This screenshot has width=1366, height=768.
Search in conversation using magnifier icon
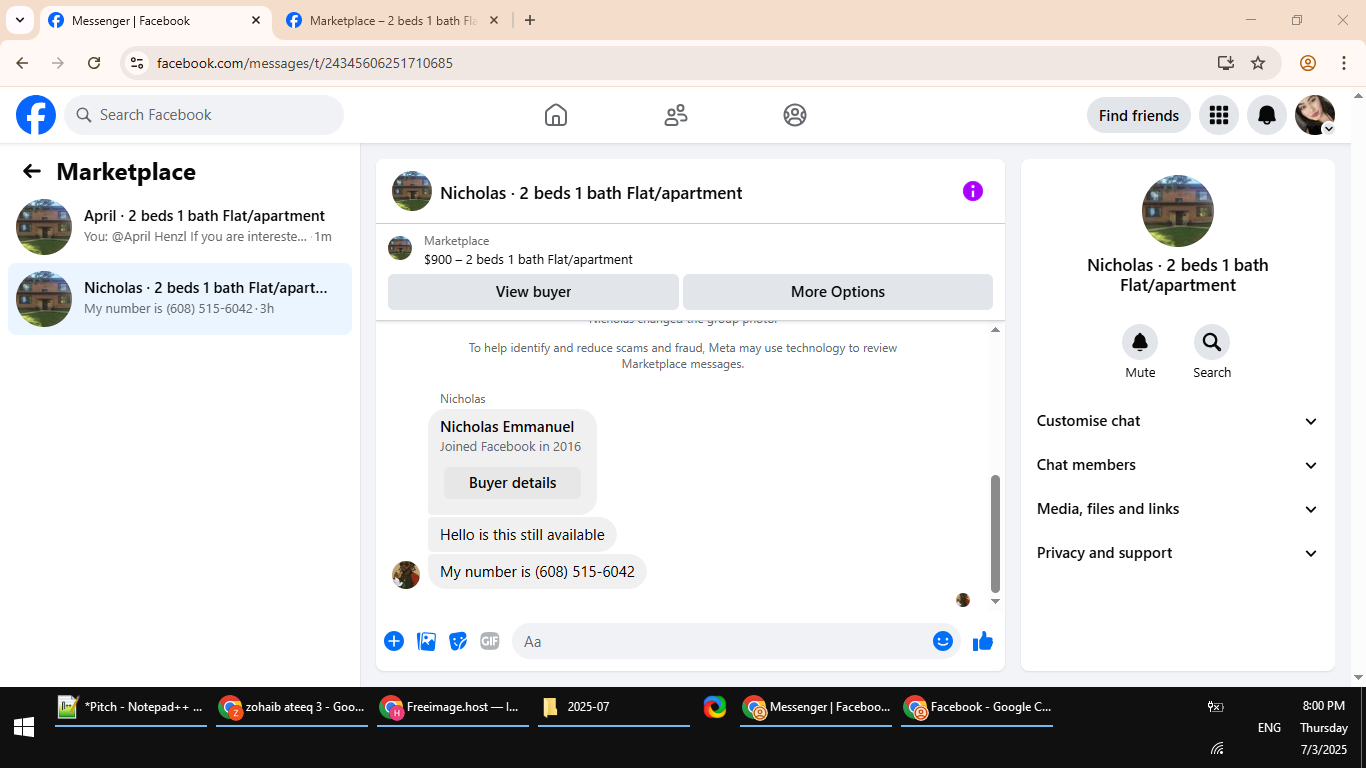click(x=1212, y=343)
